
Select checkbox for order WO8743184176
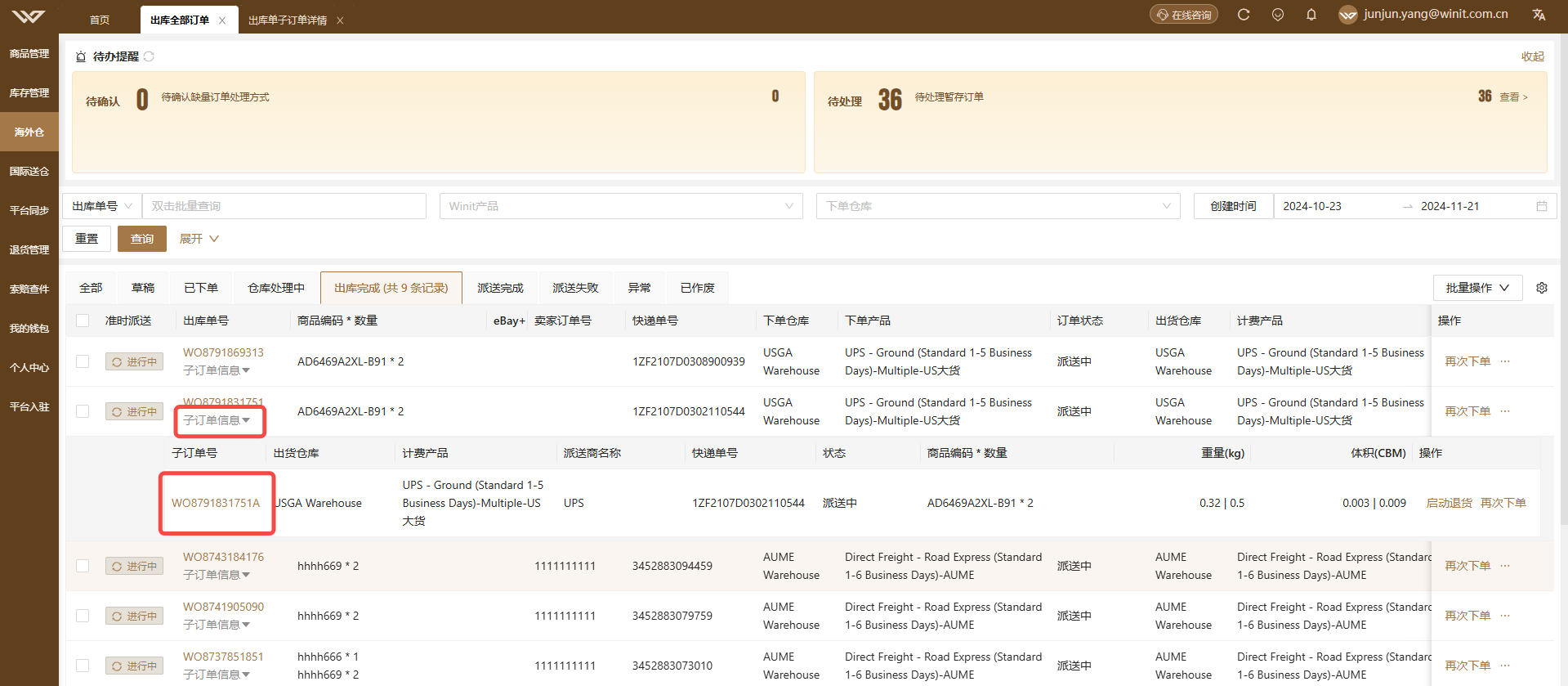point(83,566)
